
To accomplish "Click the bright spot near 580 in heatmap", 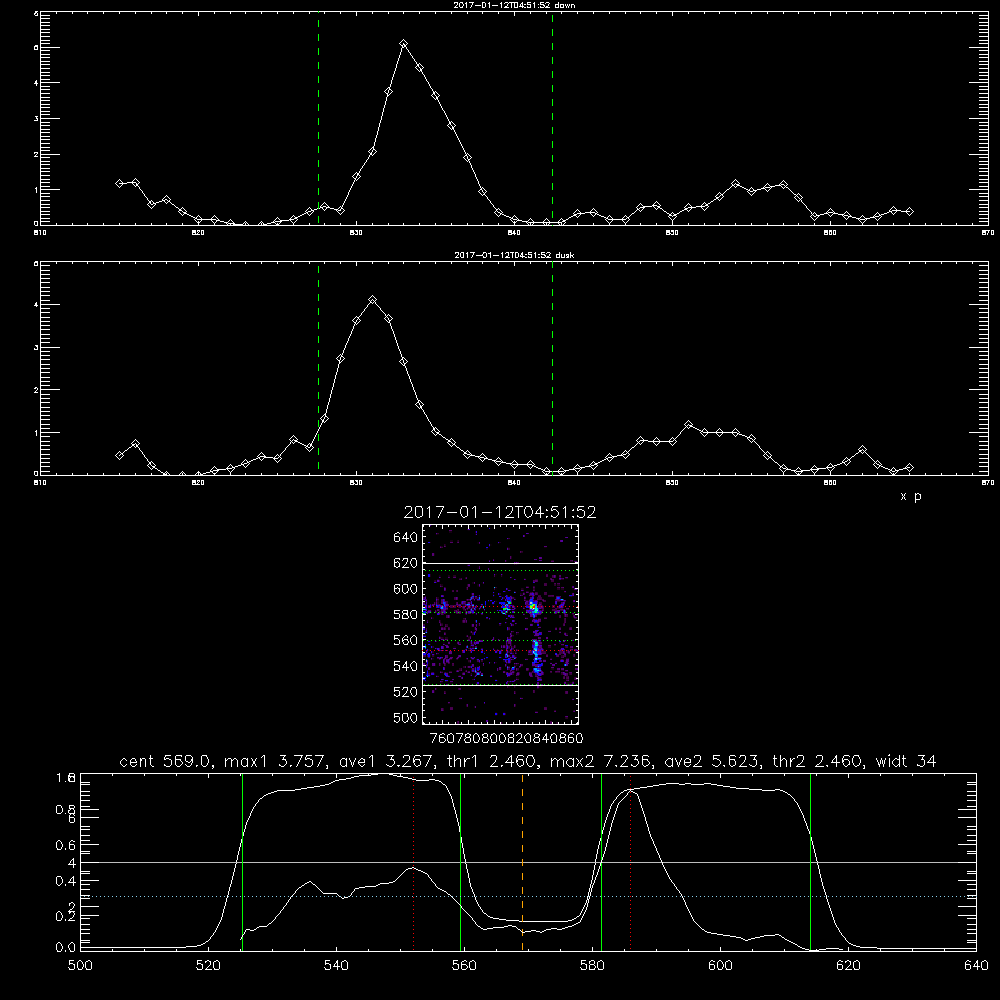I will click(x=534, y=608).
